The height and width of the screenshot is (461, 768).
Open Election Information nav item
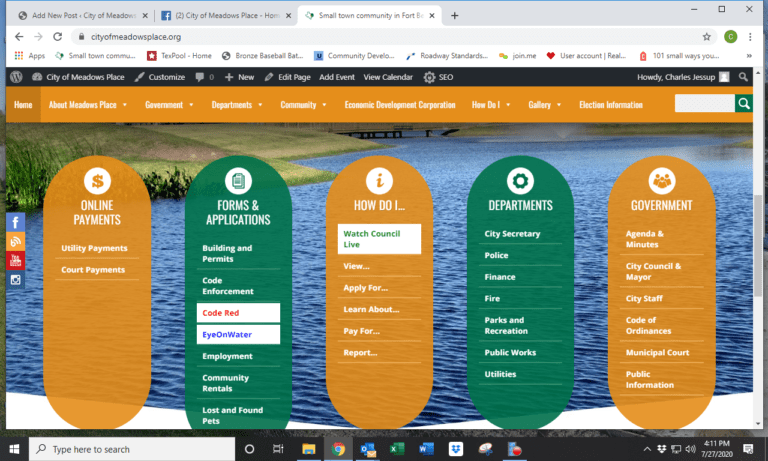(611, 105)
